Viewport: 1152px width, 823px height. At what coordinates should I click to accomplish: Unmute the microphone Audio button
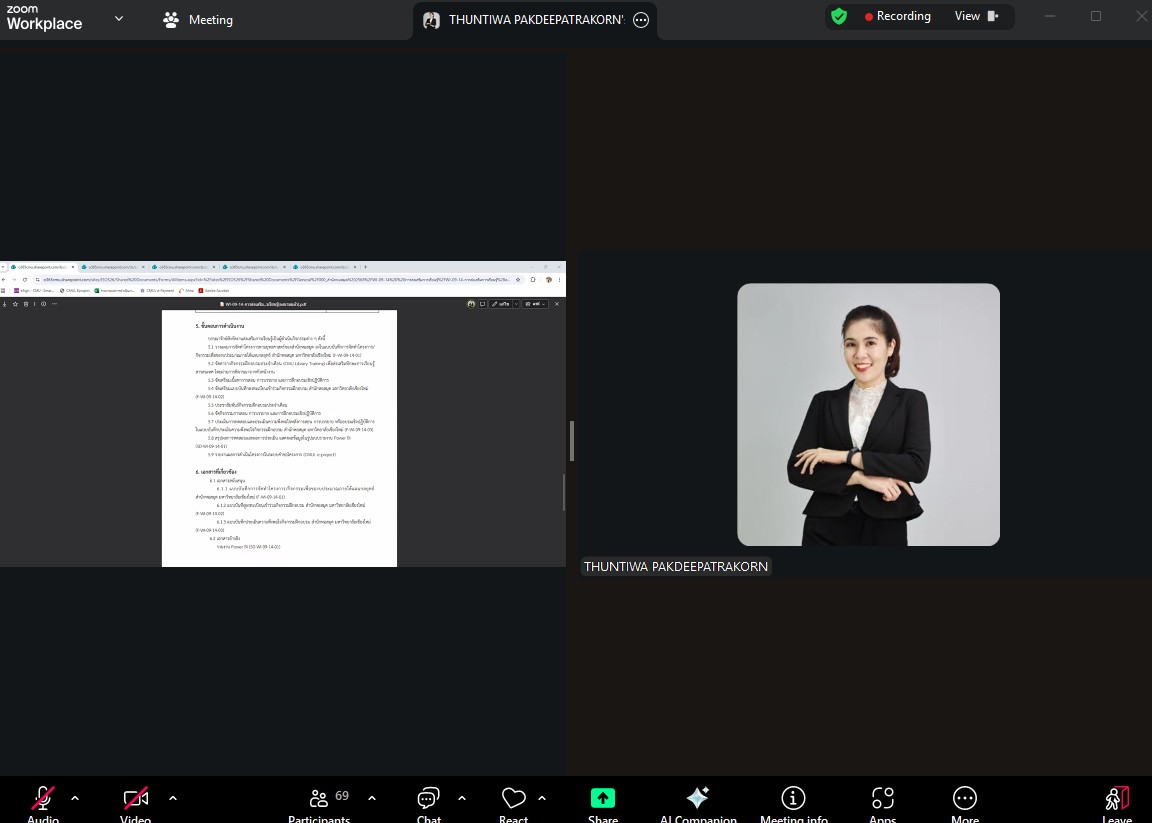pos(43,800)
